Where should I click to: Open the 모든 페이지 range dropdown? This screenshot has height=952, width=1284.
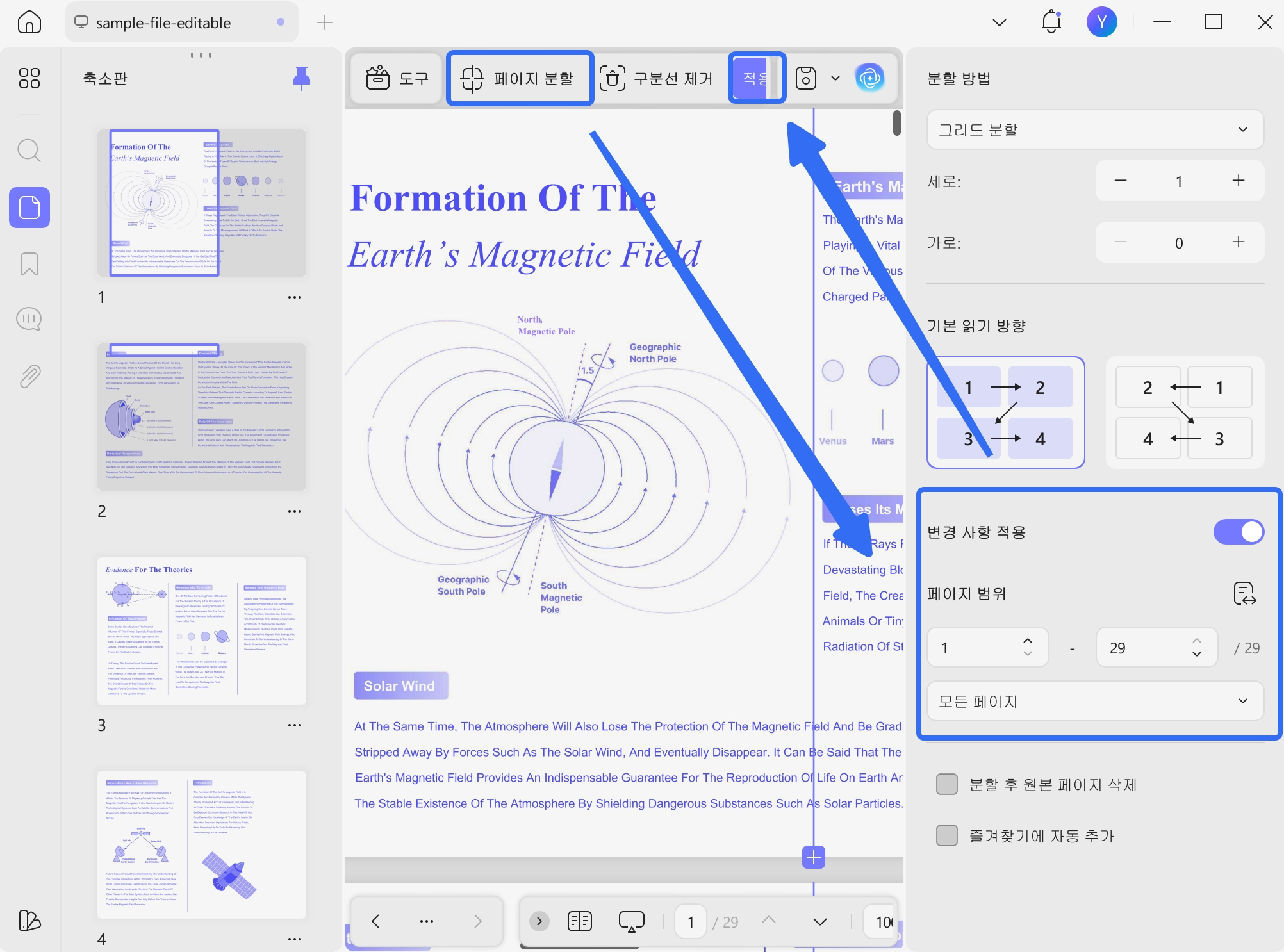(1095, 702)
